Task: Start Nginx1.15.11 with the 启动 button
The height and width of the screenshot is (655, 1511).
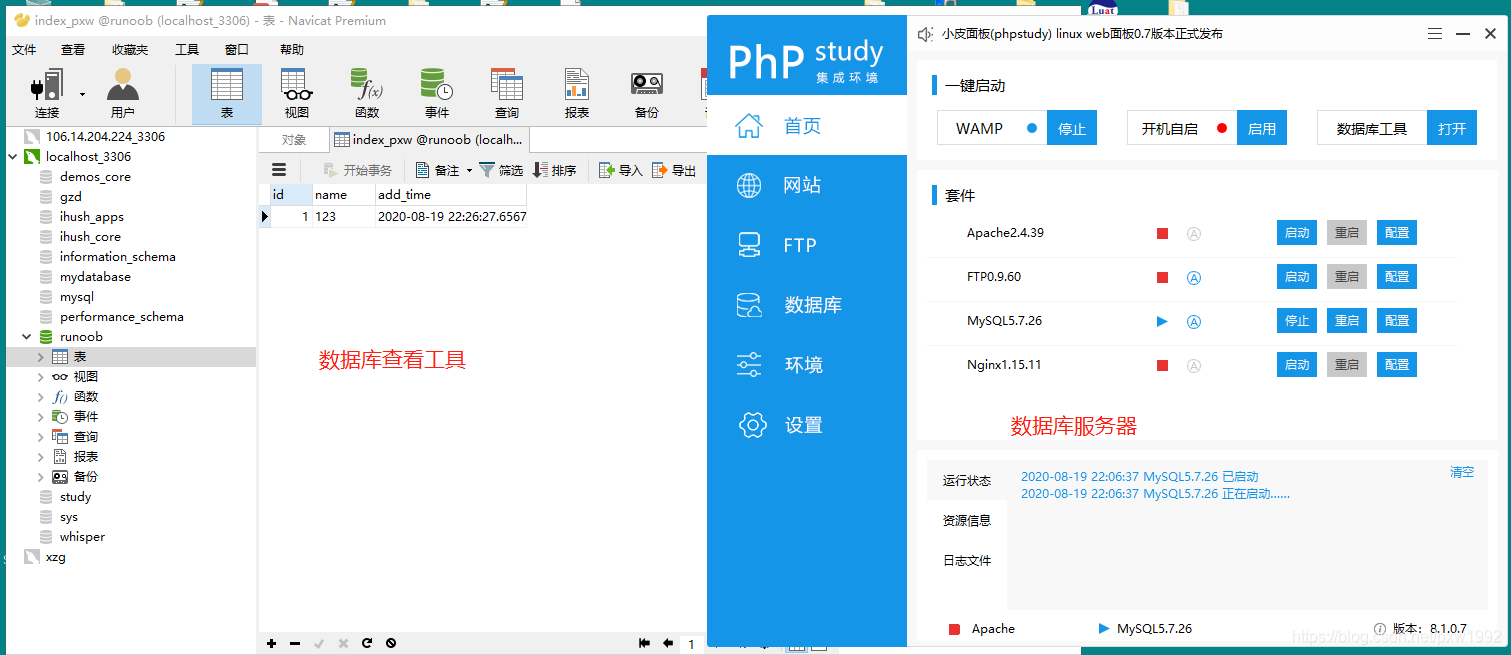Action: point(1296,365)
